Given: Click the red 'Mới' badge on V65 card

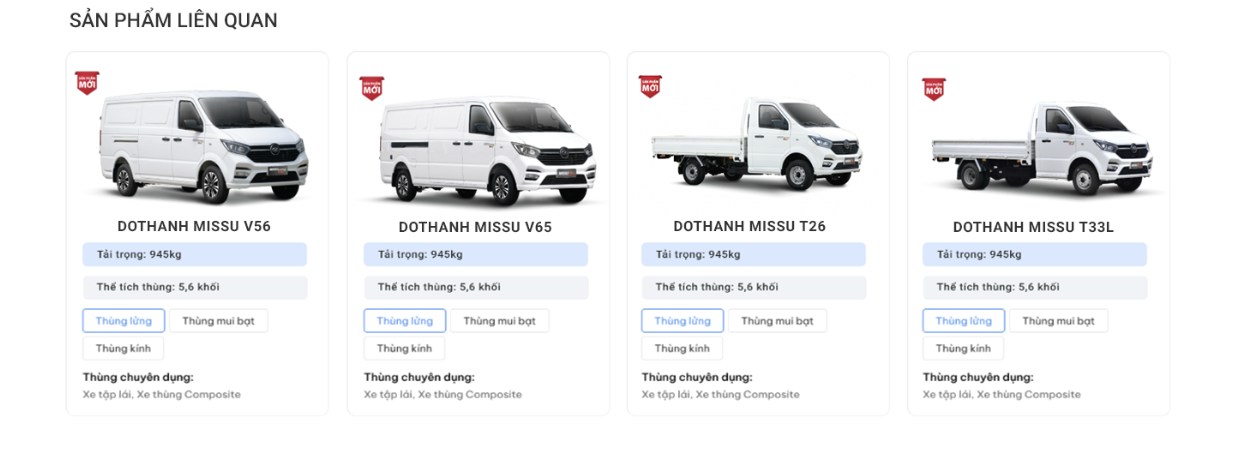Looking at the screenshot, I should click(372, 88).
